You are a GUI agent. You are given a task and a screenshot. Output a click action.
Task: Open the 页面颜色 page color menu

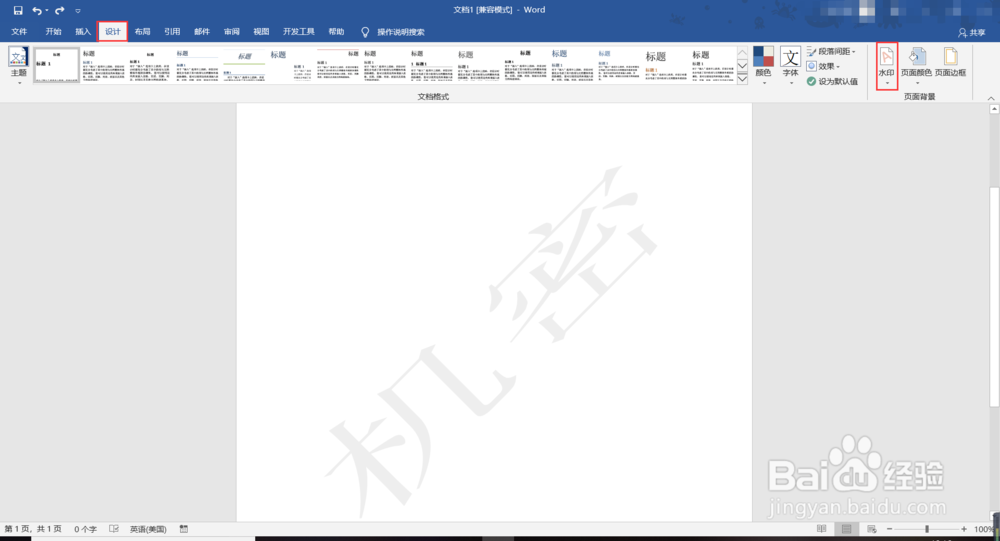[x=916, y=64]
